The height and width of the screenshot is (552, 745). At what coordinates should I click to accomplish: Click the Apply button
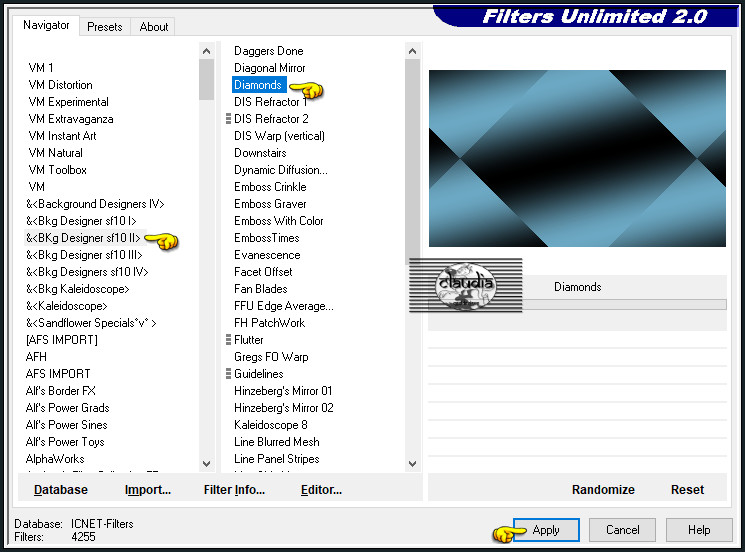tap(546, 530)
